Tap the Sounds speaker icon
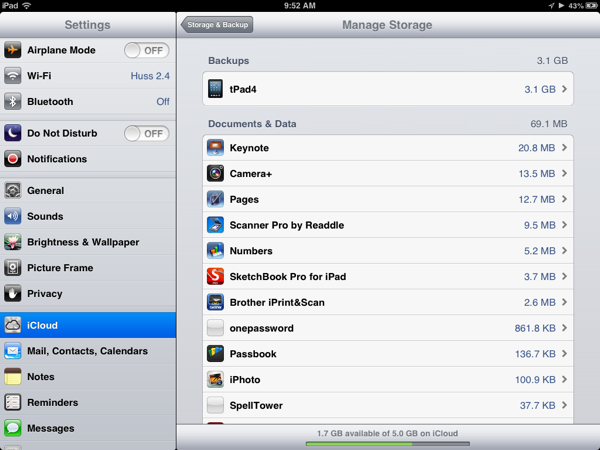Viewport: 600px width, 450px height. point(13,216)
